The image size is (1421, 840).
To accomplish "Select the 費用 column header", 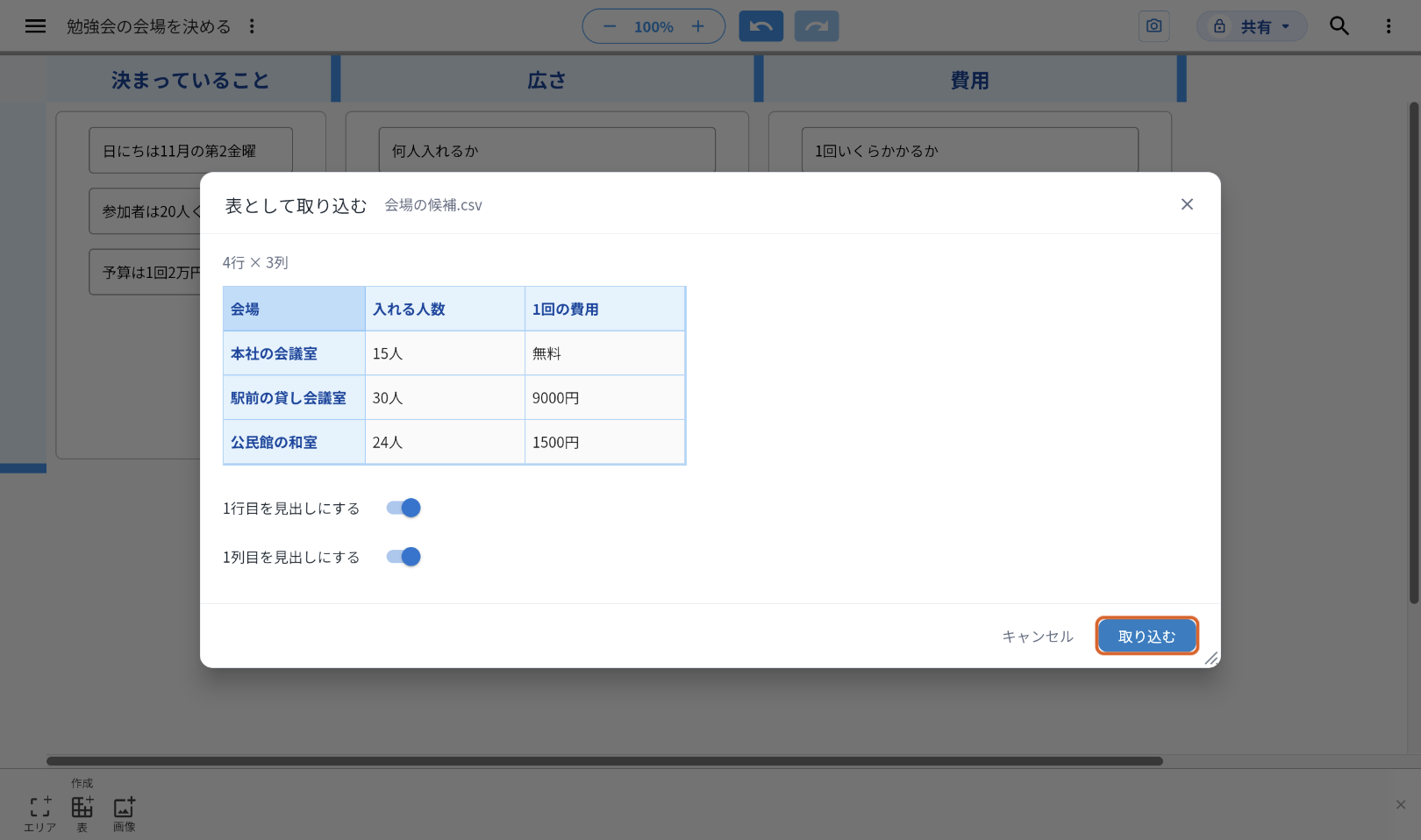I will coord(969,80).
